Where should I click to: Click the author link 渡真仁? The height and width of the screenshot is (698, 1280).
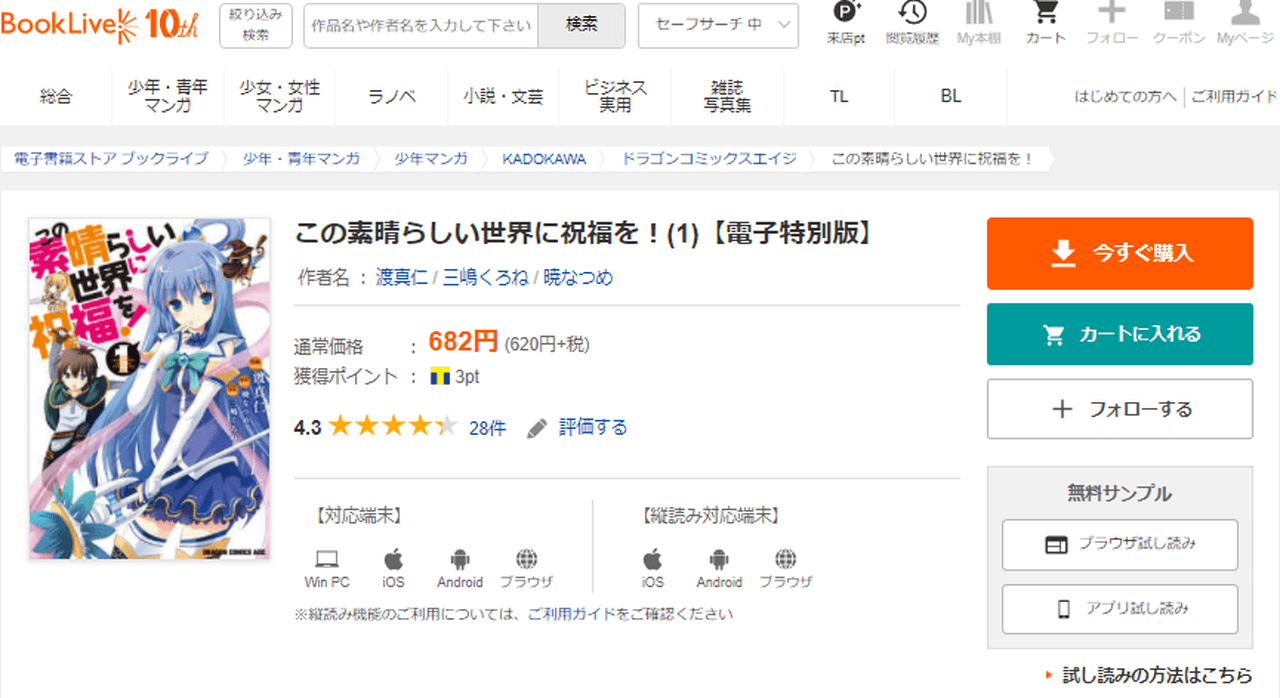click(x=401, y=277)
